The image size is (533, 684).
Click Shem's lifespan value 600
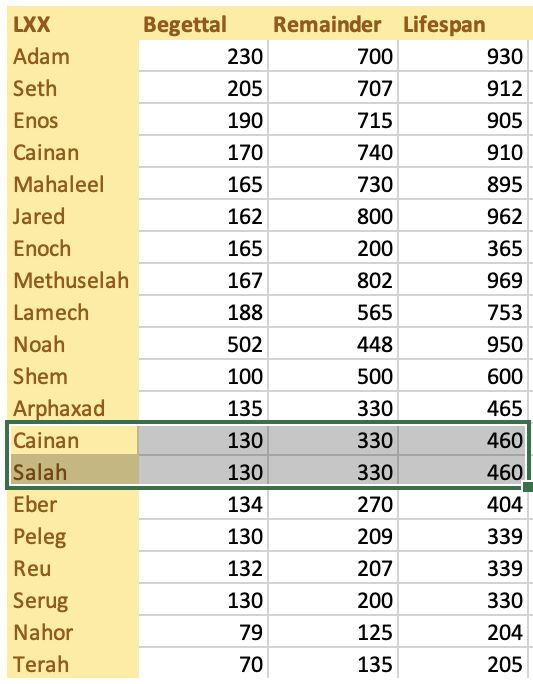(x=462, y=376)
